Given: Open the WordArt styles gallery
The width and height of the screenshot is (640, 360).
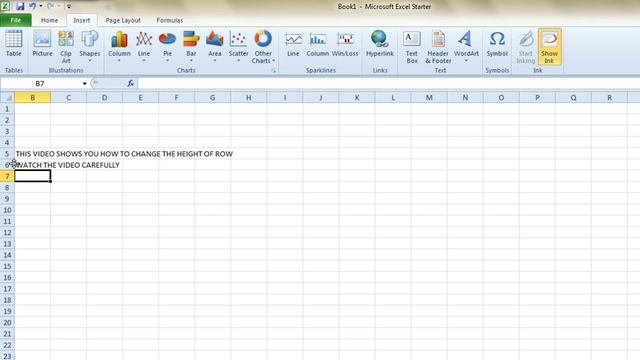Looking at the screenshot, I should coord(466,47).
